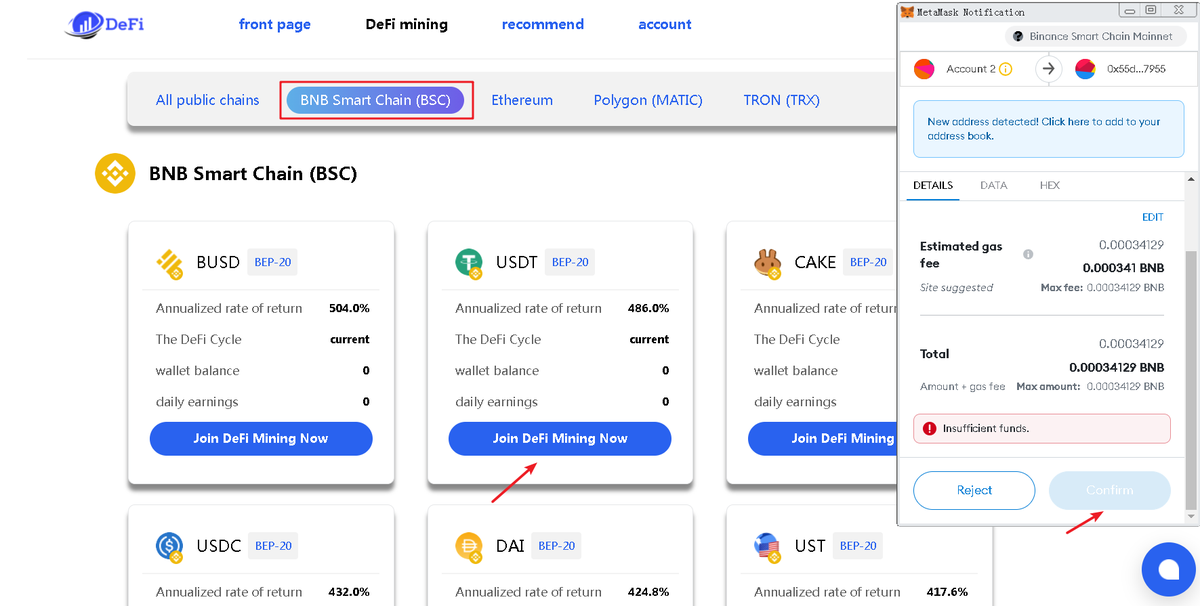This screenshot has width=1200, height=606.
Task: Select the BNB Smart Chain (BSC) tab
Action: (376, 100)
